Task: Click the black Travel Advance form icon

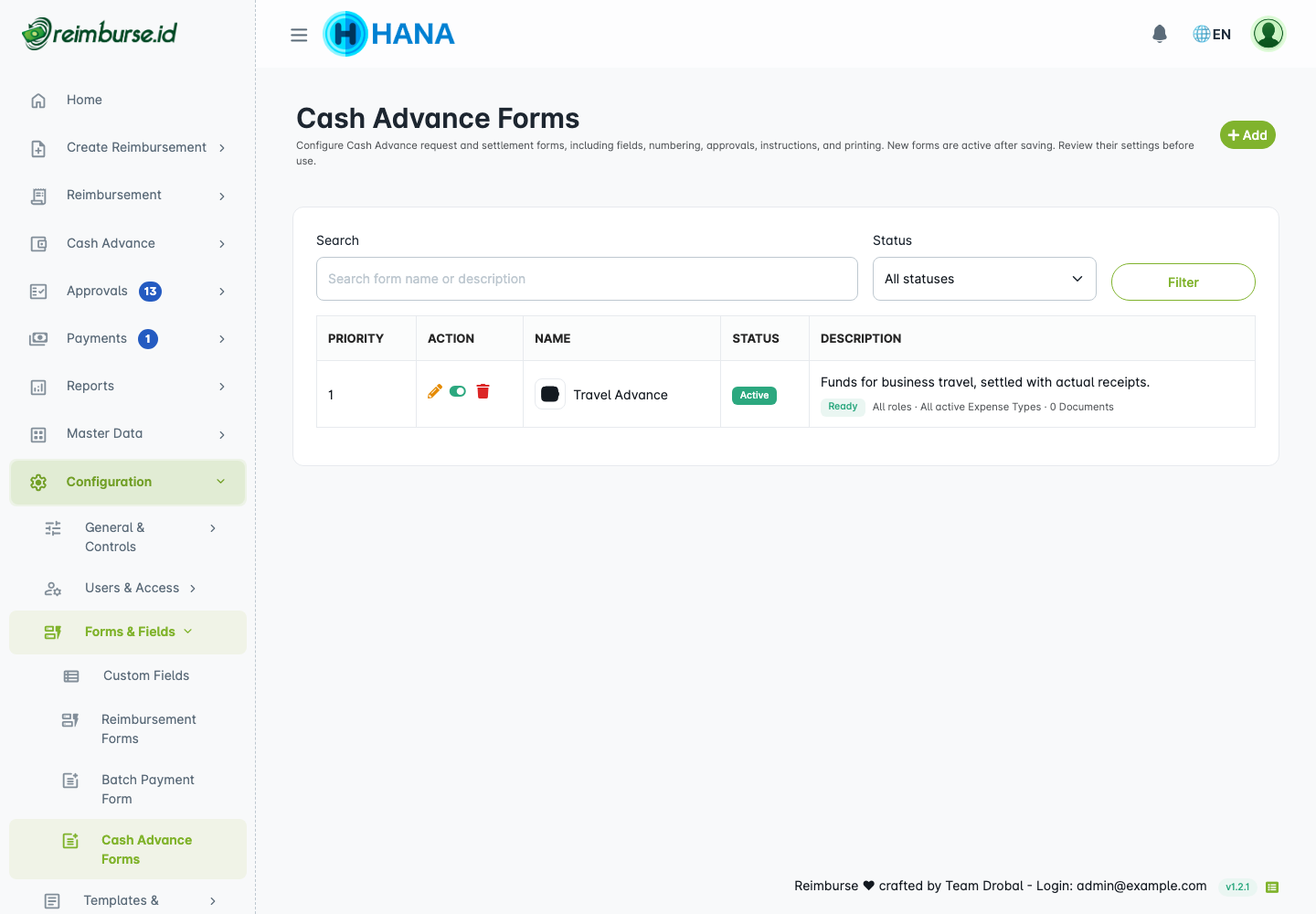Action: click(x=550, y=394)
